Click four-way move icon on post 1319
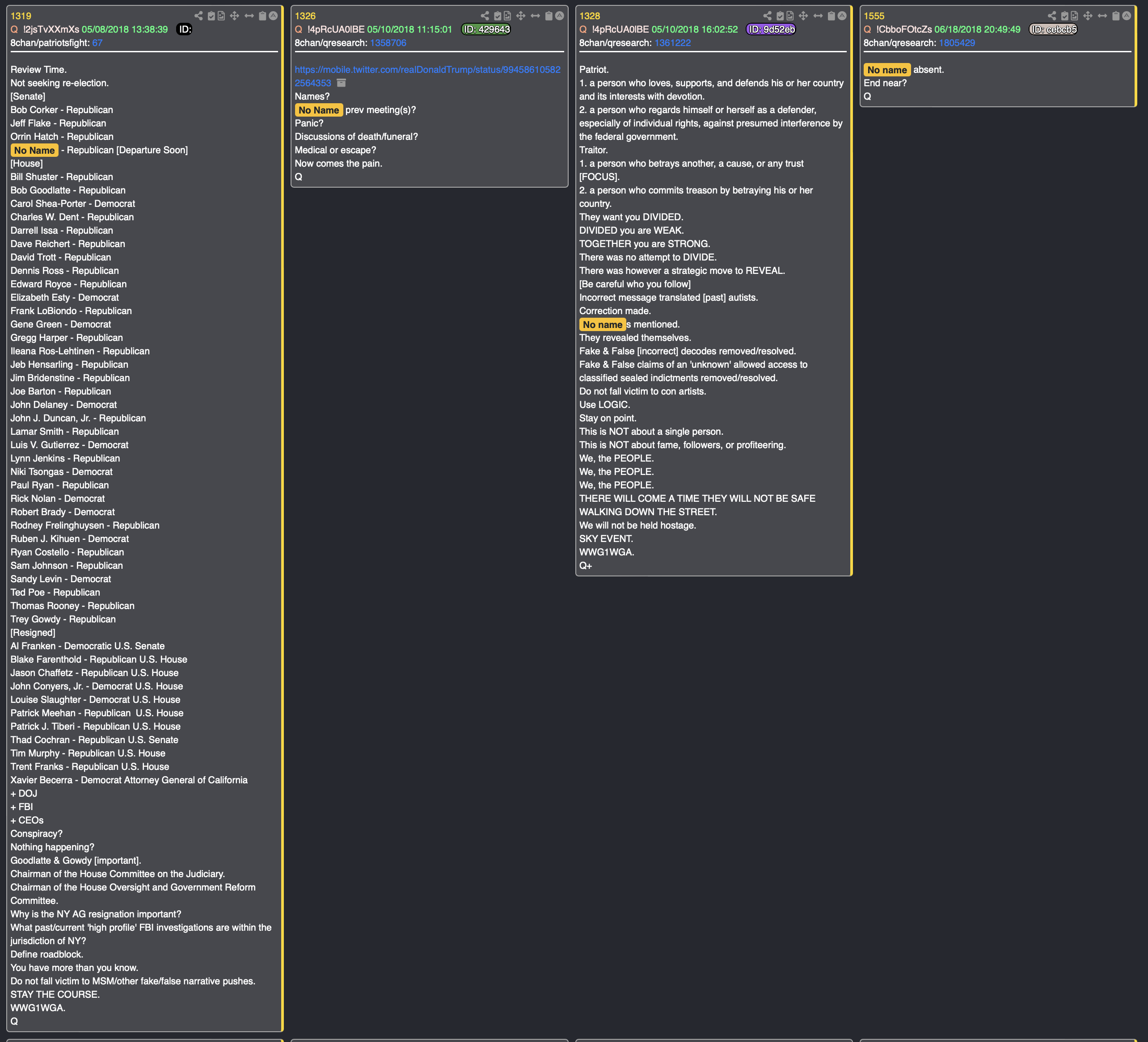Screen dimensions: 1148x1042 pyautogui.click(x=234, y=16)
